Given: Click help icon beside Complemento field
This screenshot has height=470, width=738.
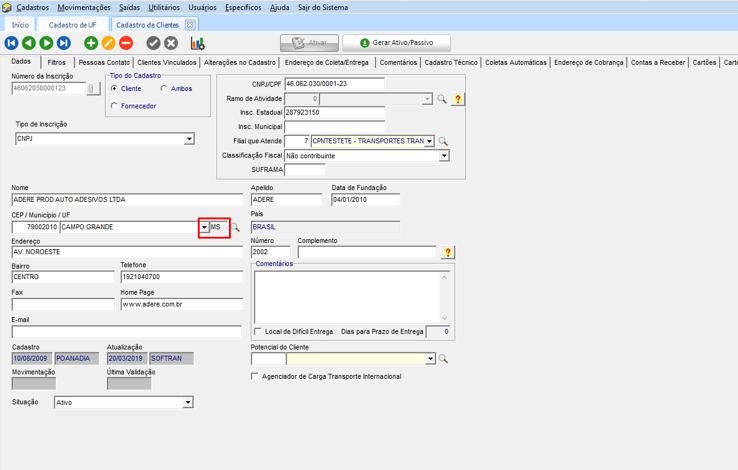Looking at the screenshot, I should point(448,253).
